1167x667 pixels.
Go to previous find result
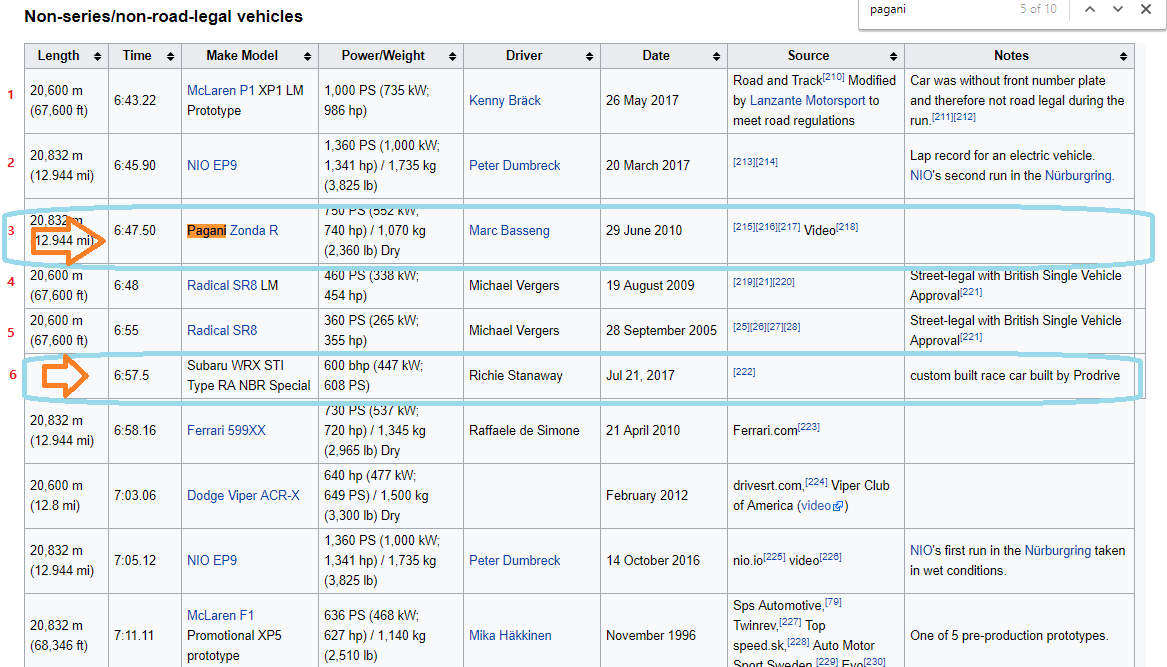1090,9
